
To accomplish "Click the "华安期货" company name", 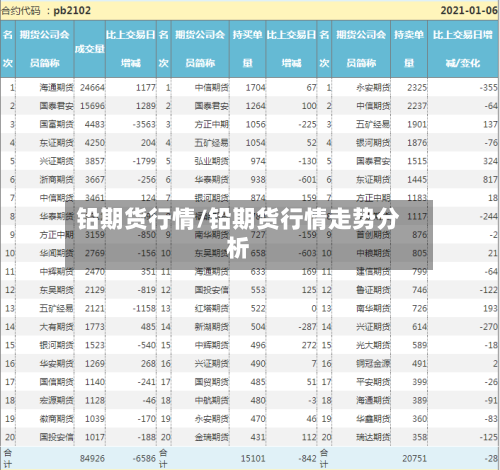I will click(56, 363).
